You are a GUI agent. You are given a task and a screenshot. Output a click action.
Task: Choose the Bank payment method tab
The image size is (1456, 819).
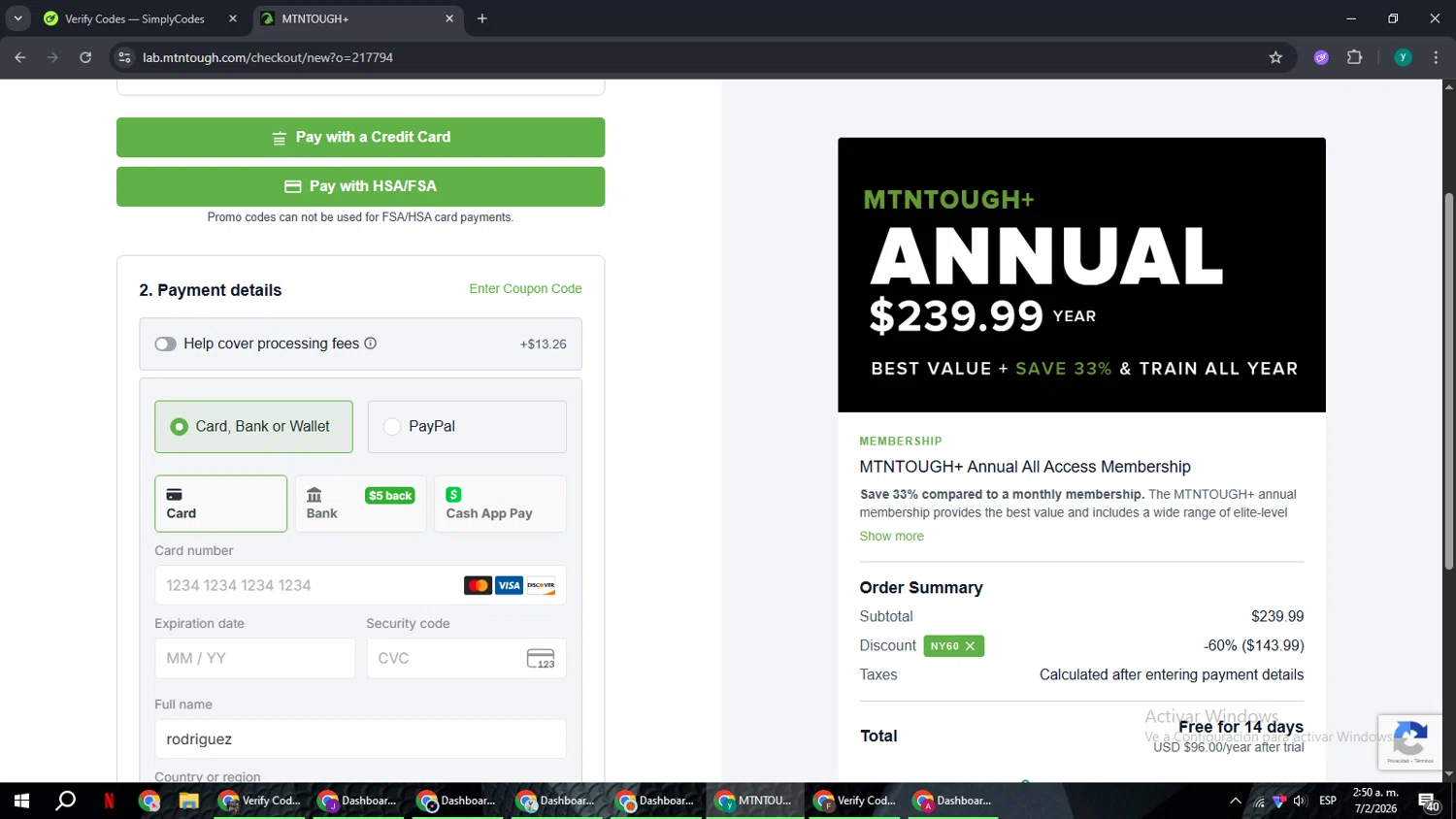coord(360,504)
